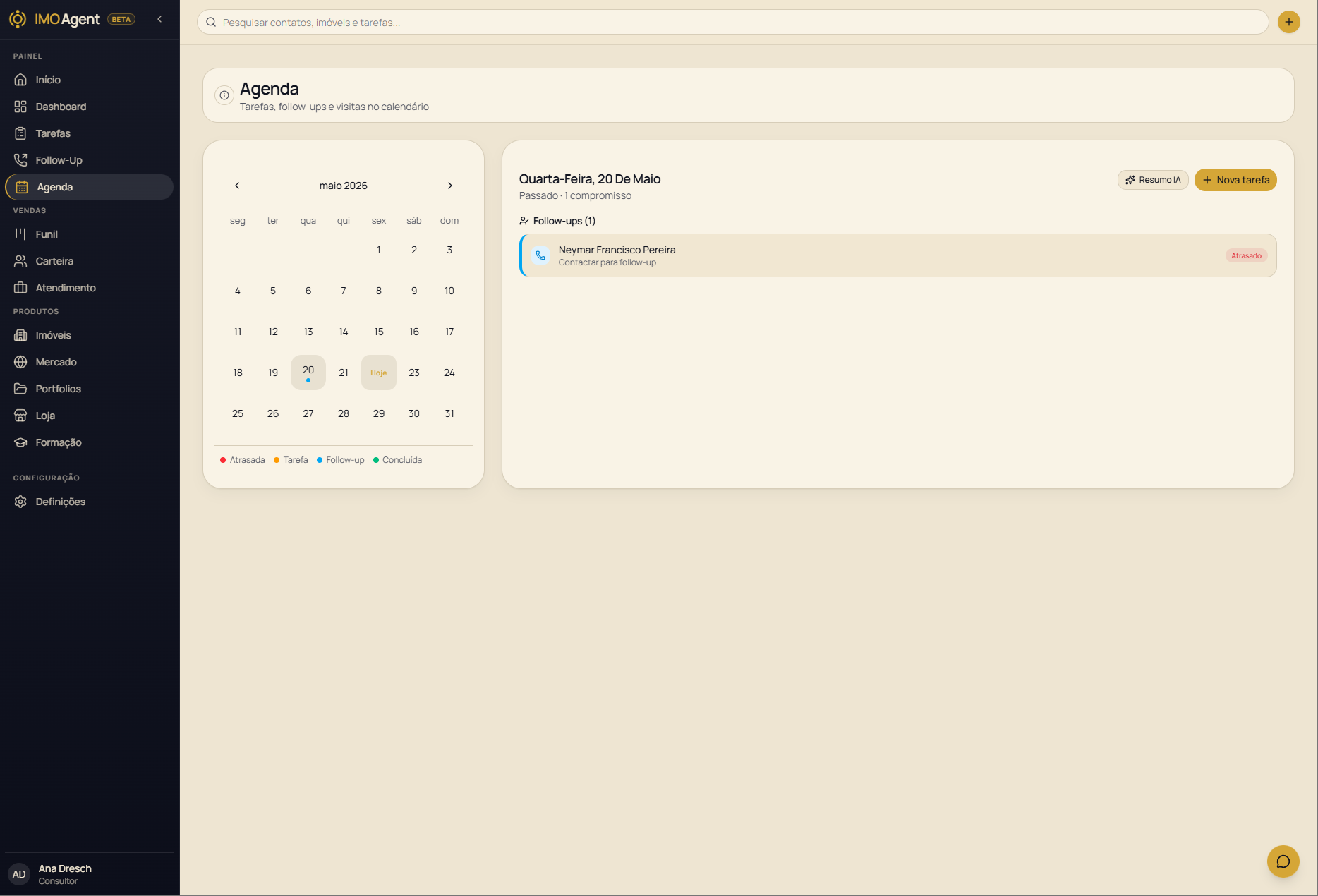
Task: Click the Ana Dresch user profile name
Action: 65,868
